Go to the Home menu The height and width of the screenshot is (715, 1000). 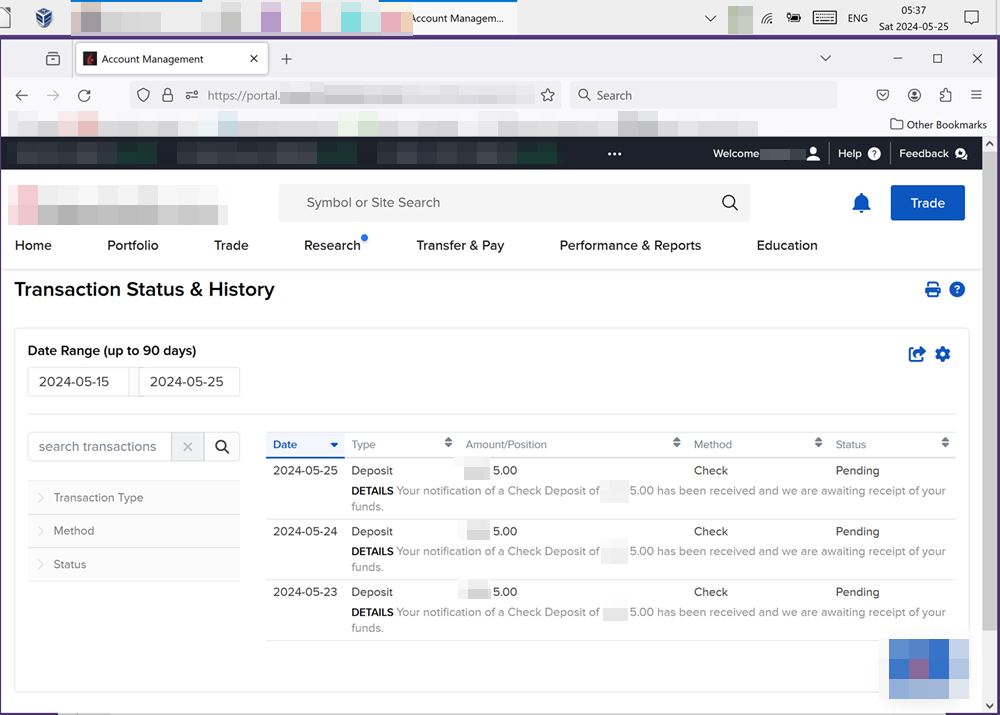(33, 246)
